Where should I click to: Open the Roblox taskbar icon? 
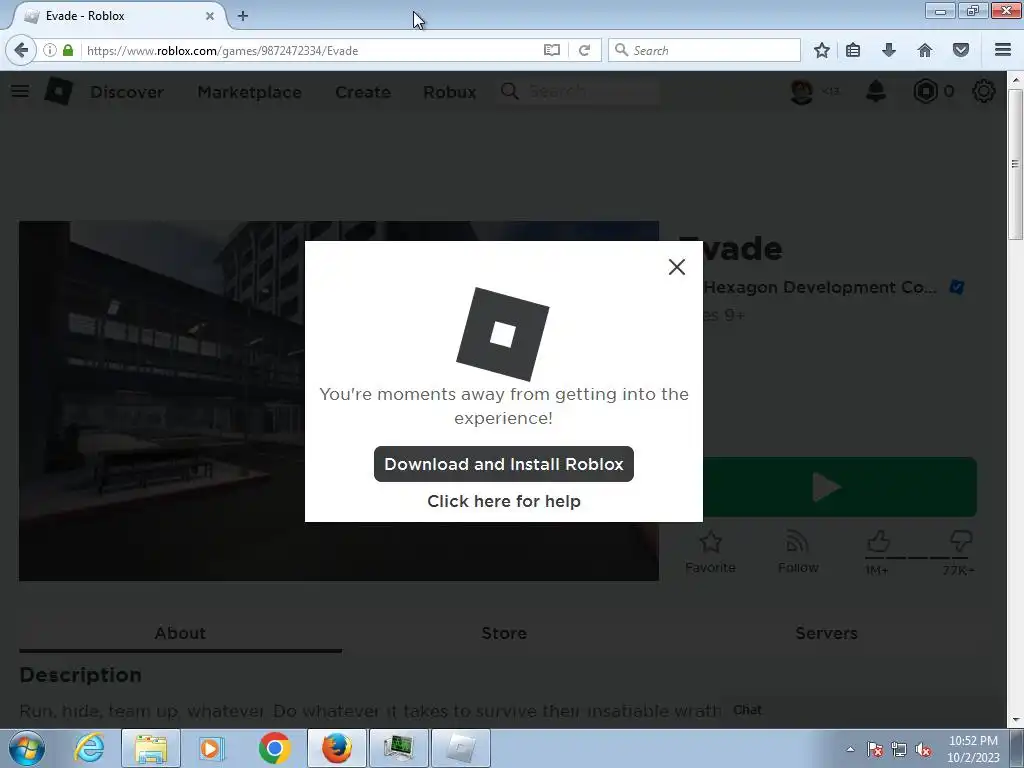(x=461, y=748)
